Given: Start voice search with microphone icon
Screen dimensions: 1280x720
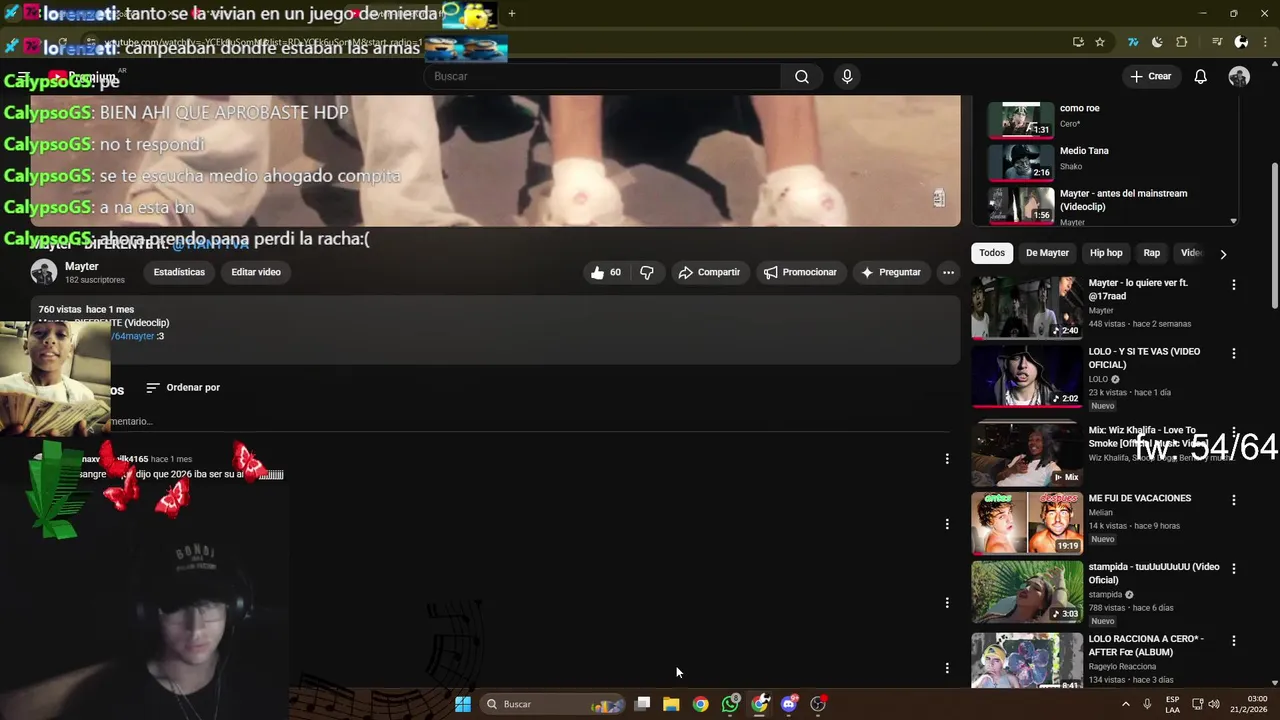Looking at the screenshot, I should point(847,77).
